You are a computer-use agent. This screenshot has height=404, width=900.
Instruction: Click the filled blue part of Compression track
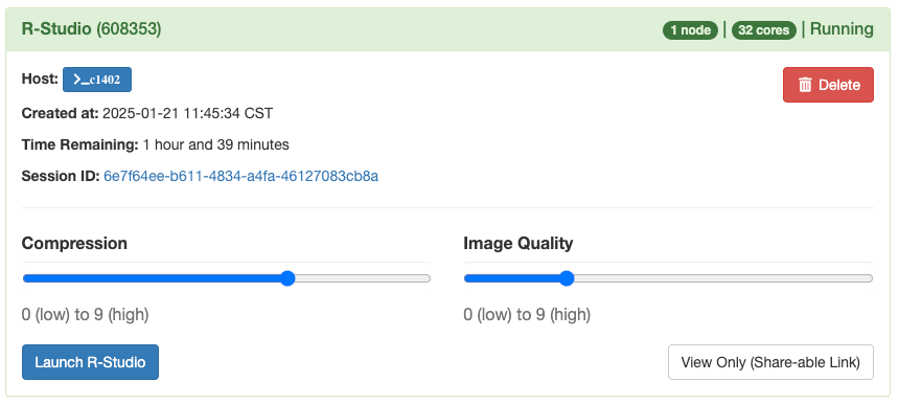pos(152,278)
